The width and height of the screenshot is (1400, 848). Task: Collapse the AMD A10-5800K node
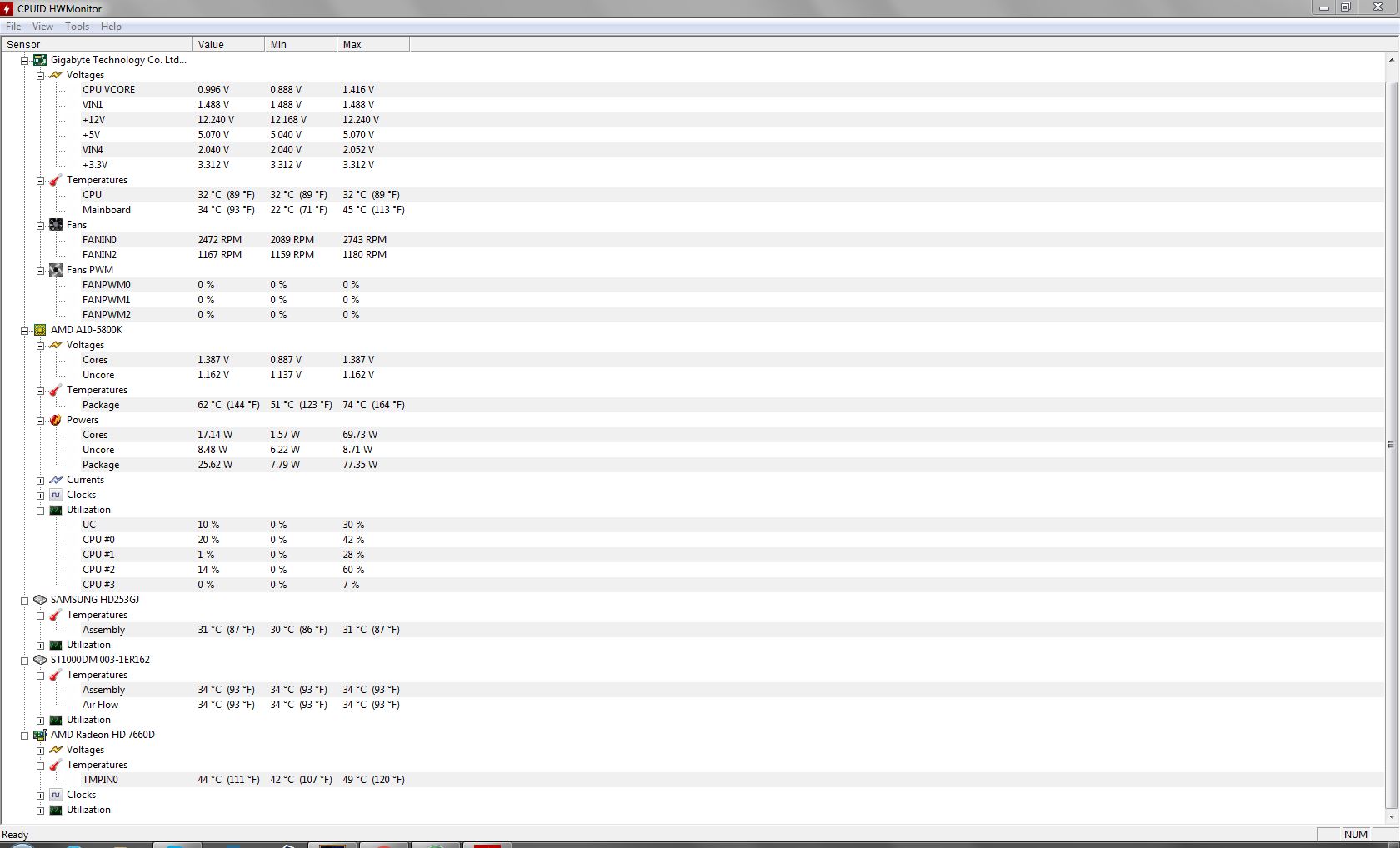25,331
